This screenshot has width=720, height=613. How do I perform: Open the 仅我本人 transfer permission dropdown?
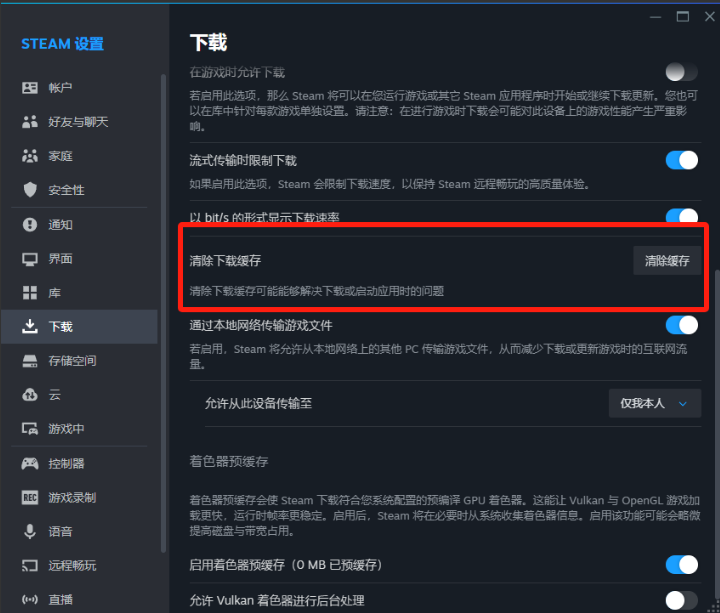[655, 403]
